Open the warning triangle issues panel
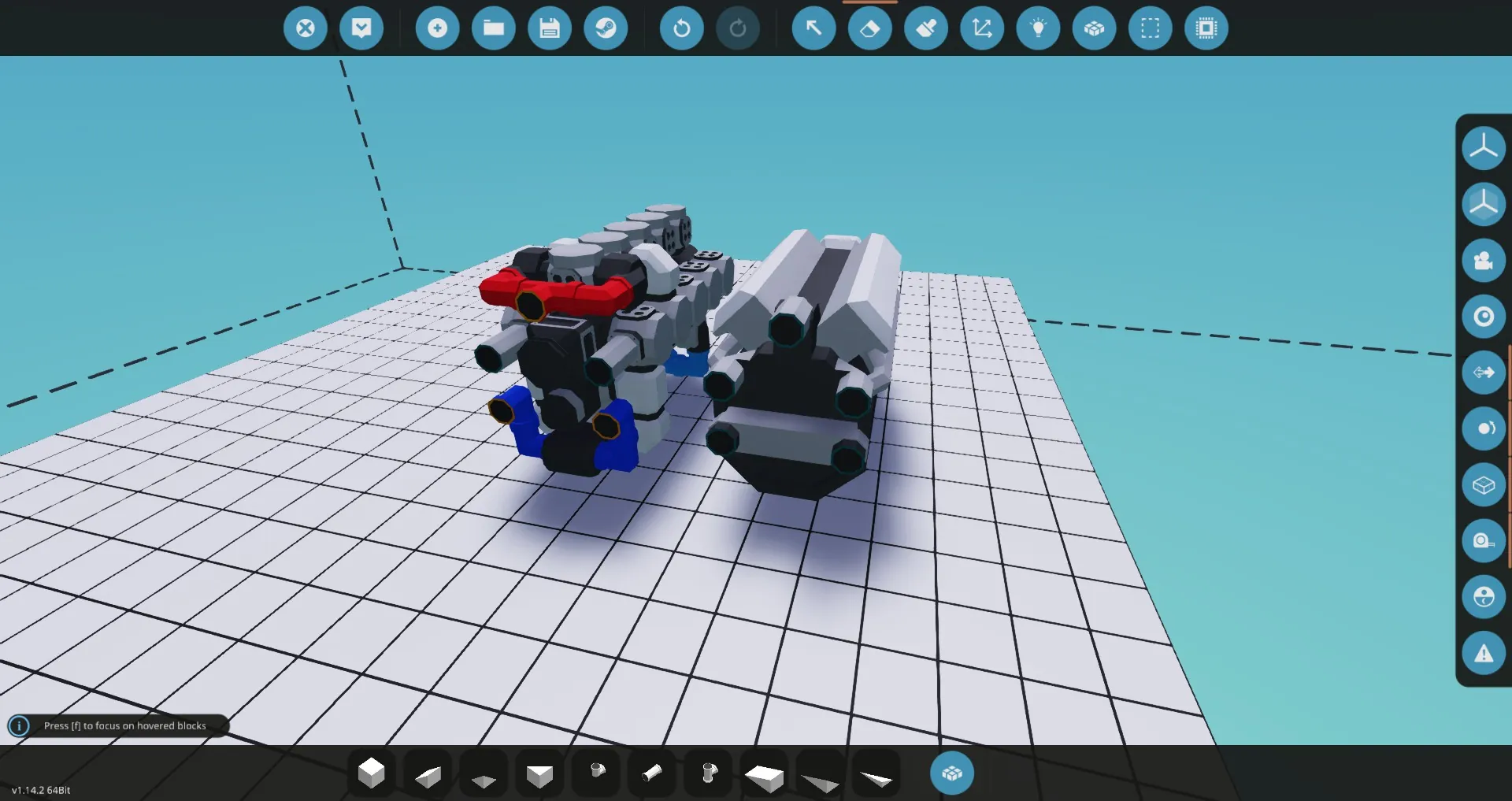The image size is (1512, 801). (x=1484, y=653)
